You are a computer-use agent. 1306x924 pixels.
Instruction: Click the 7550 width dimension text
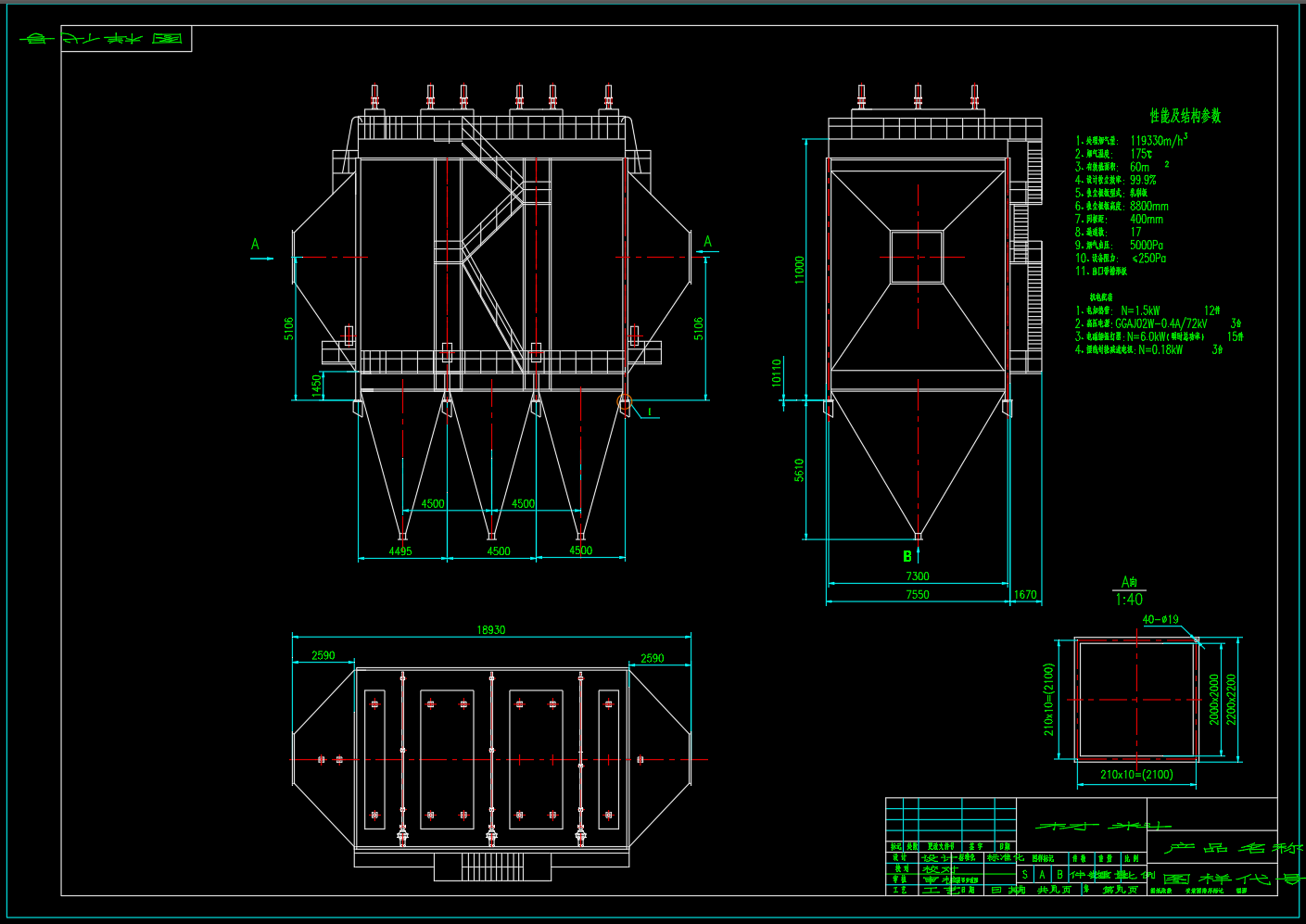pyautogui.click(x=917, y=595)
